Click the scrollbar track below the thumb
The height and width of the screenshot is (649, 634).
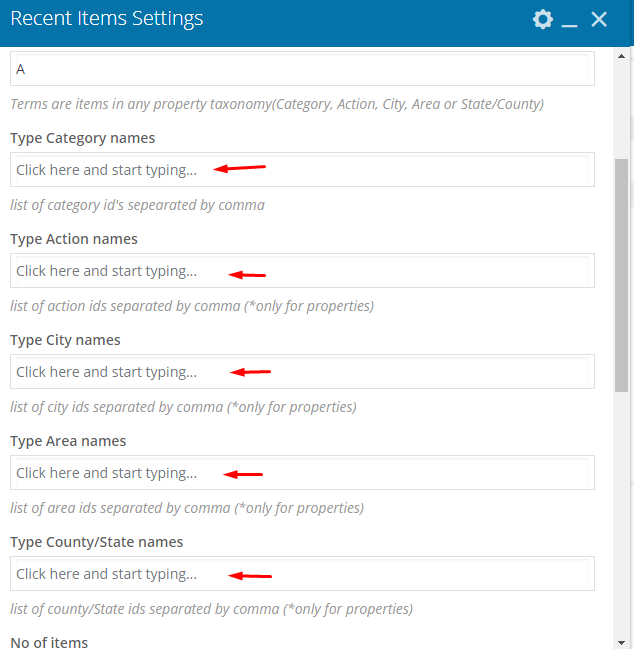621,513
